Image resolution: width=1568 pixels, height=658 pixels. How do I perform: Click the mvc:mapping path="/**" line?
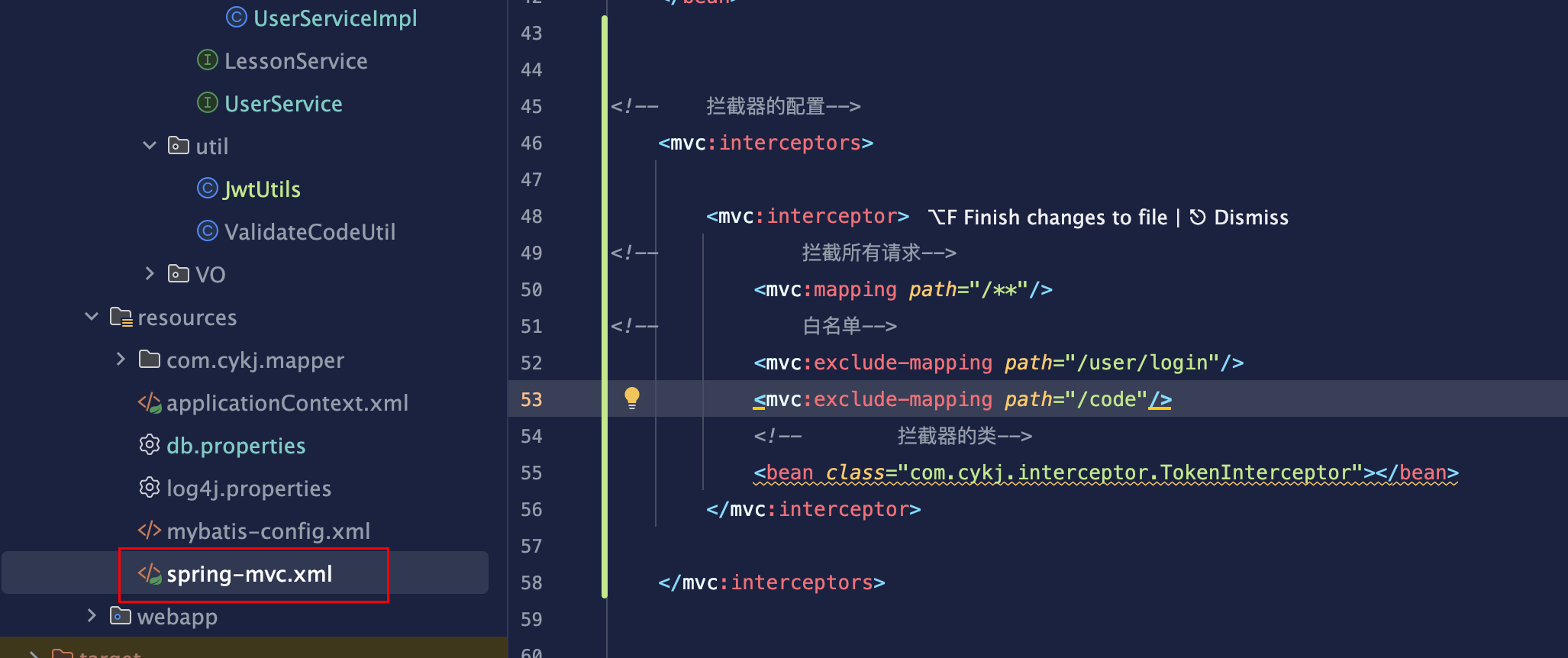903,289
